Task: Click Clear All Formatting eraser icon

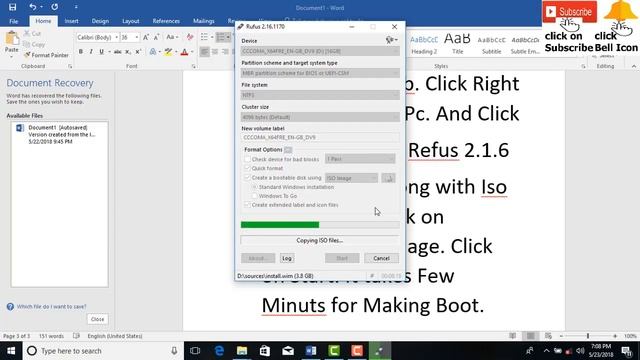Action: (190, 37)
